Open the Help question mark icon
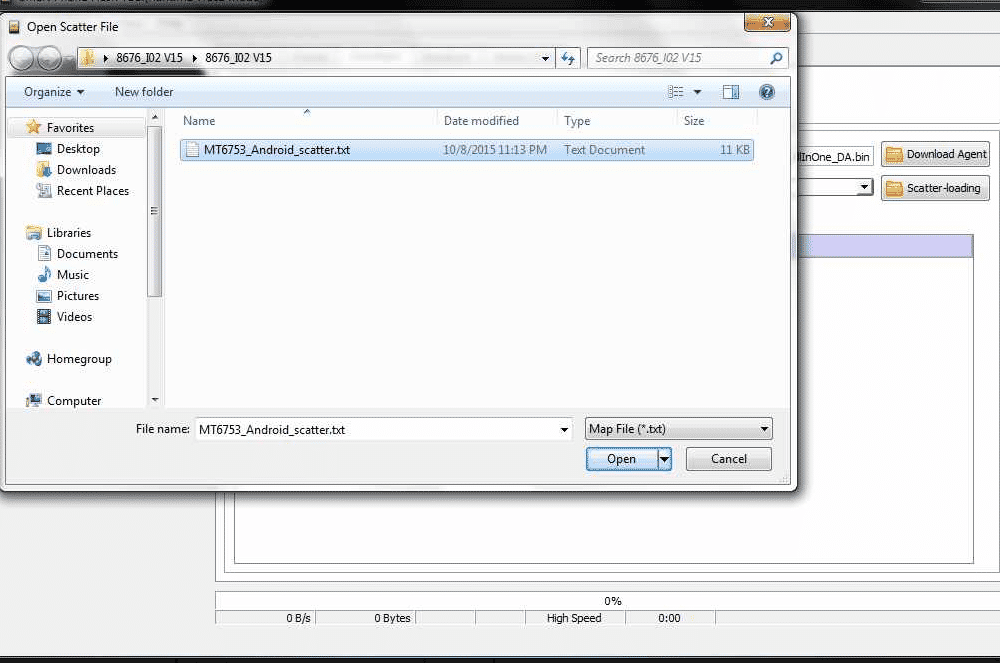The height and width of the screenshot is (663, 1000). coord(767,92)
